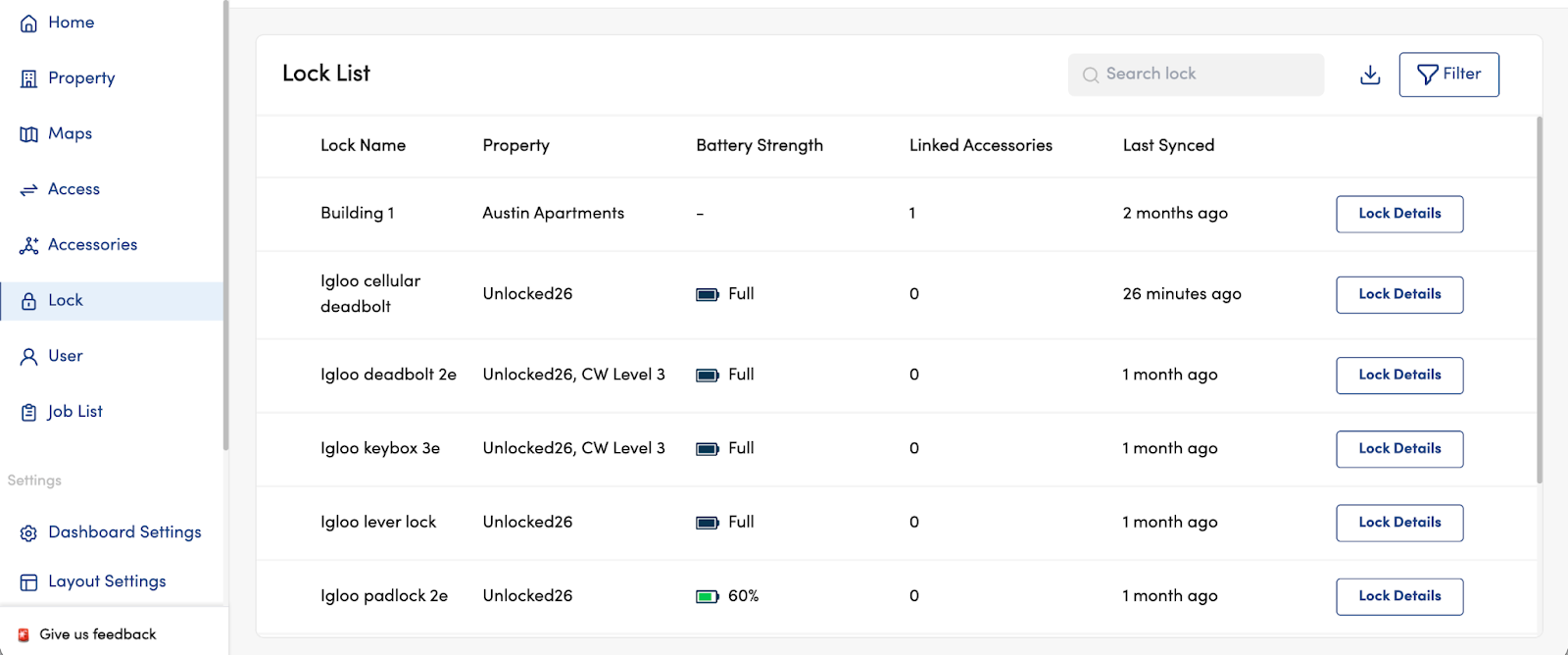Viewport: 1568px width, 655px height.
Task: Click the Search lock field
Action: [1196, 75]
